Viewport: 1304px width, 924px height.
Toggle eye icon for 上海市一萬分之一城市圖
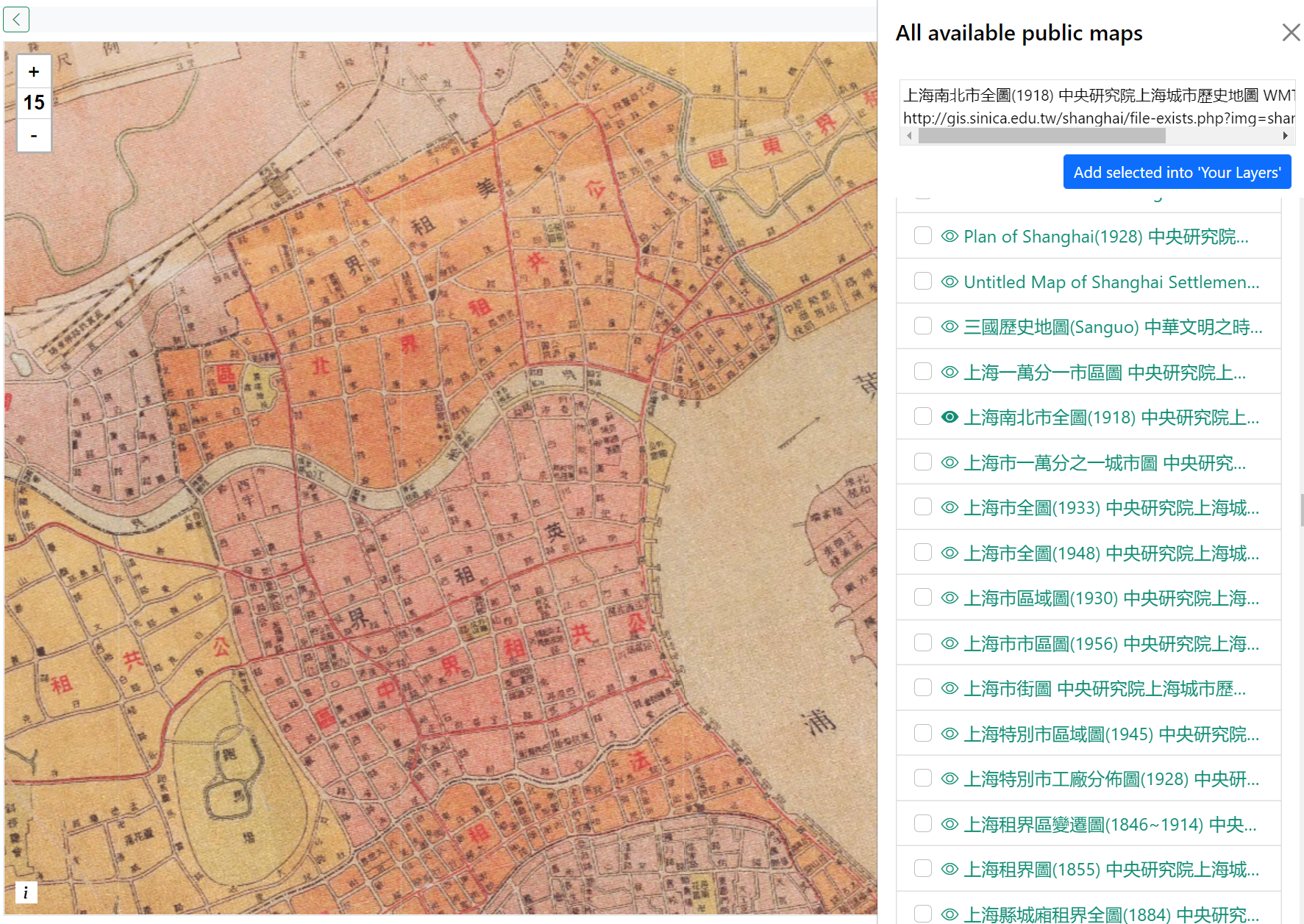pos(950,462)
